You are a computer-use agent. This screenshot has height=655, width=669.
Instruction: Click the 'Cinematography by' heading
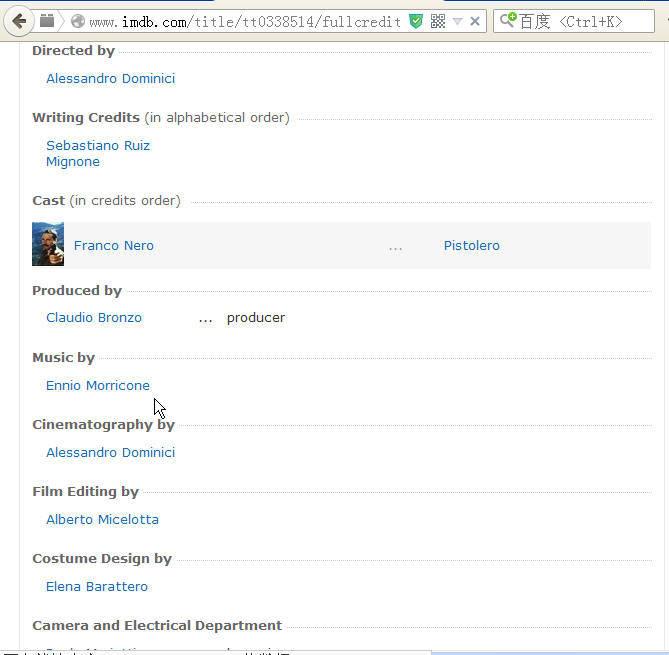104,425
